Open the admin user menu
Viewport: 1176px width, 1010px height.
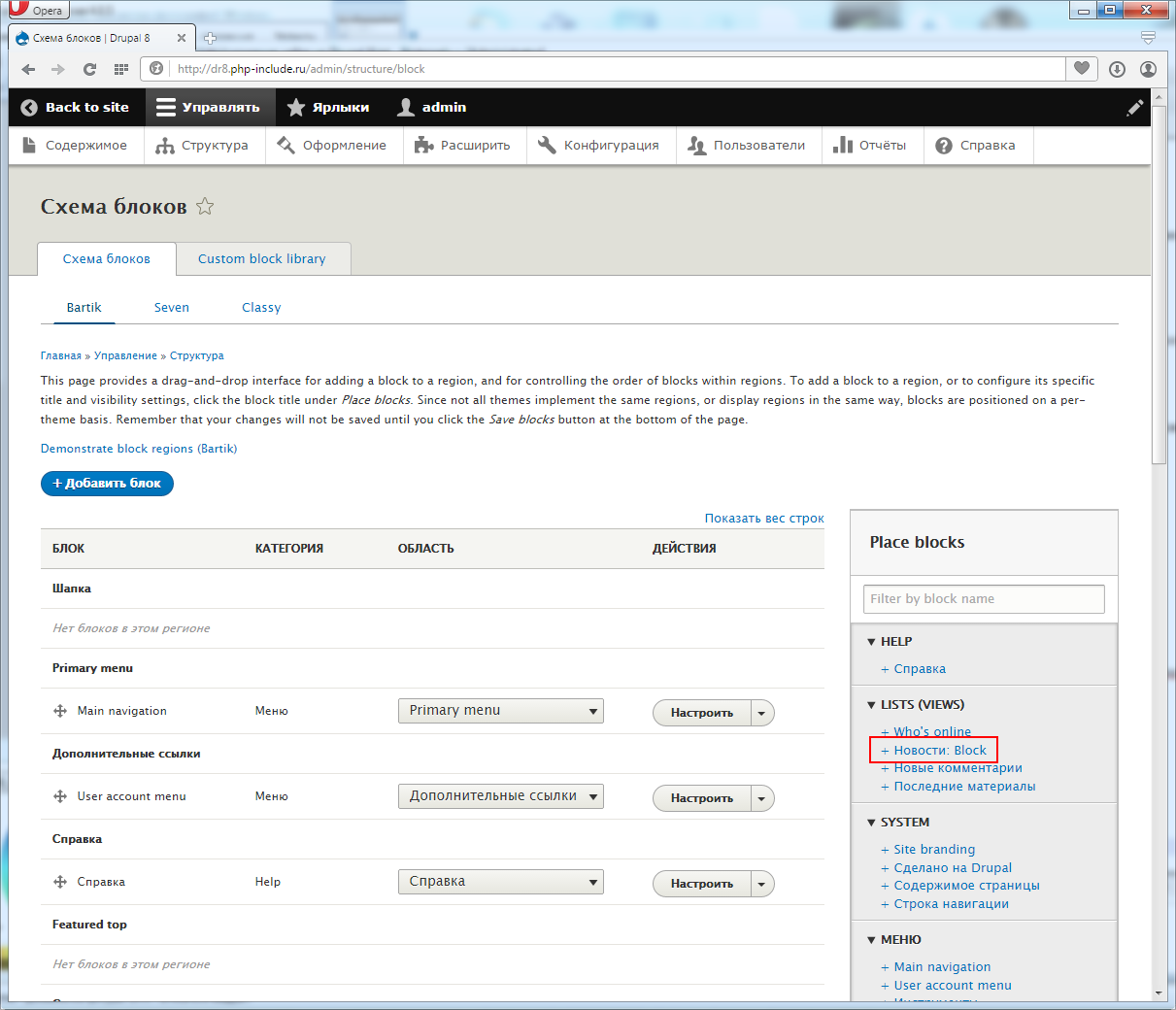(432, 108)
